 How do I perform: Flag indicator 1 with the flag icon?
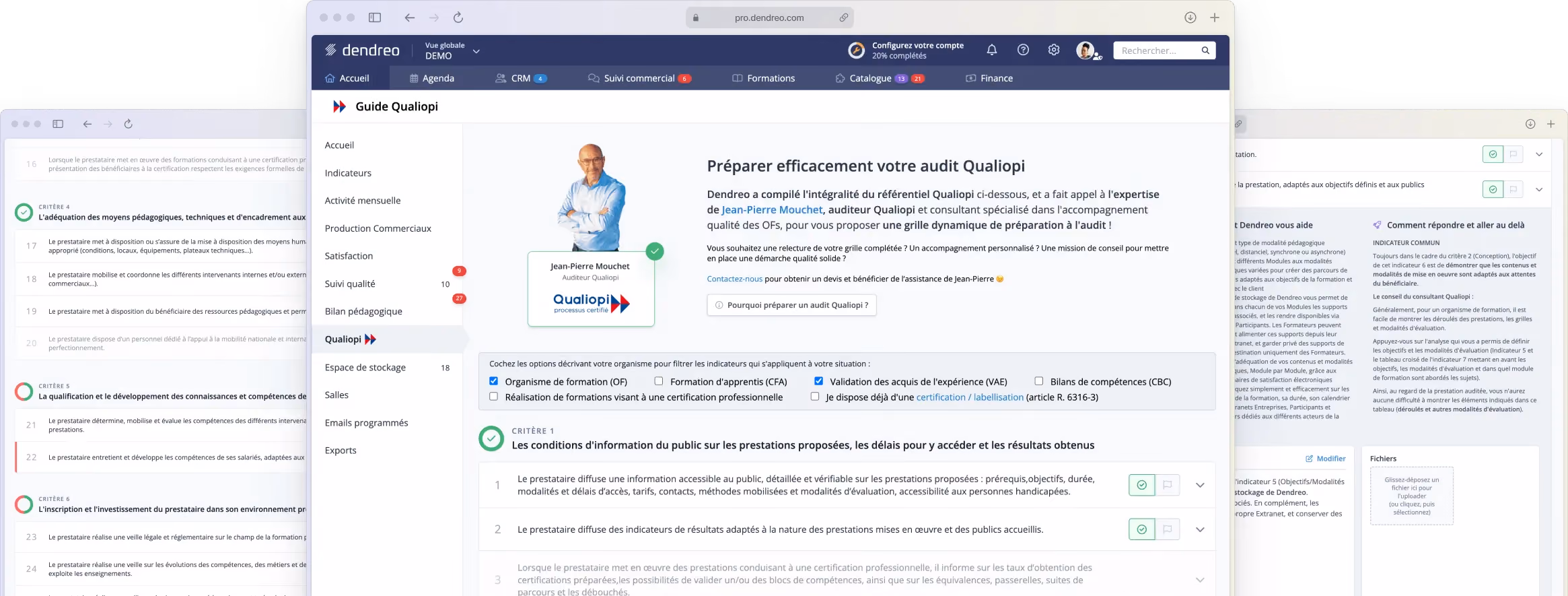coord(1168,485)
